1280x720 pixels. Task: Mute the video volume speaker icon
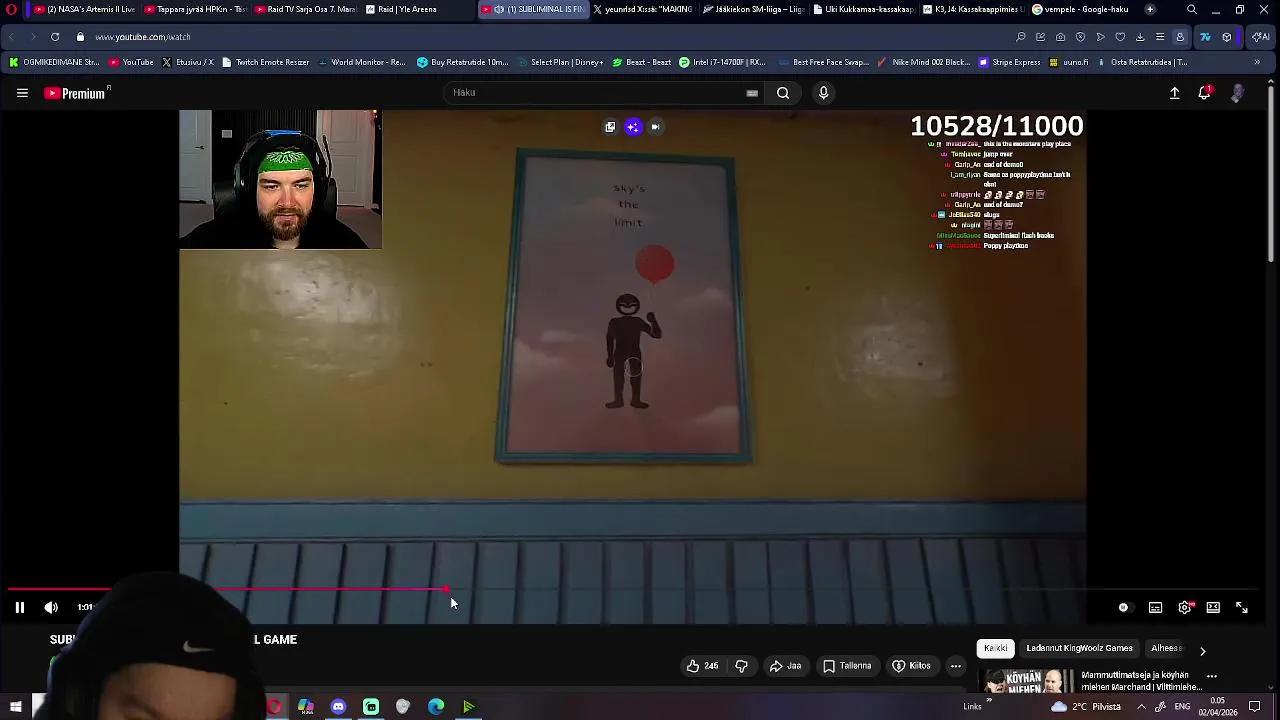pyautogui.click(x=51, y=607)
